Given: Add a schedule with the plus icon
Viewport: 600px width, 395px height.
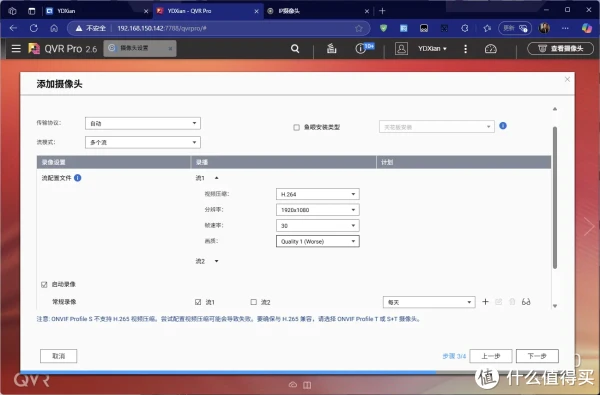Looking at the screenshot, I should tap(485, 302).
